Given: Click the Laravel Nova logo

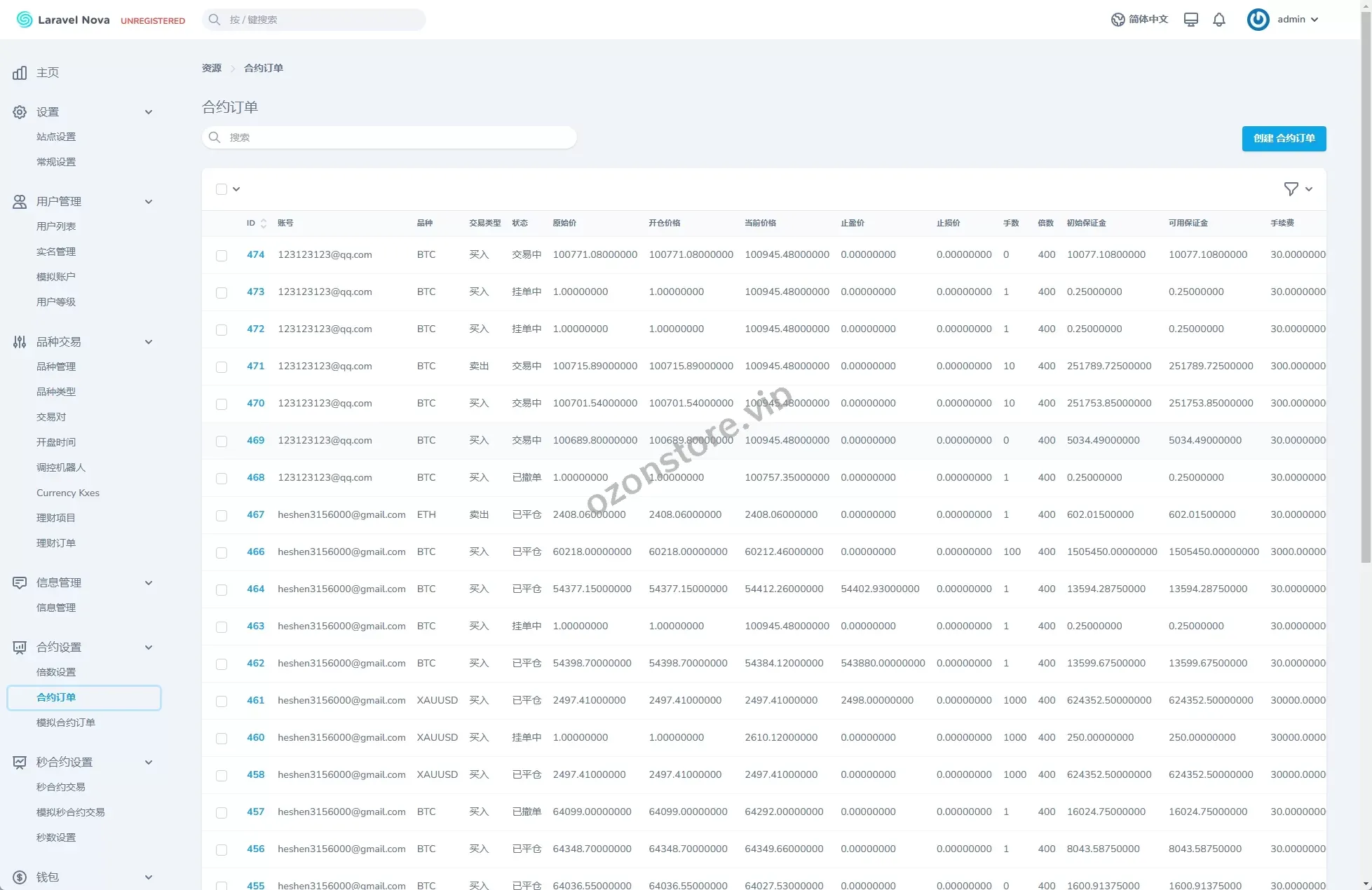Looking at the screenshot, I should (x=63, y=20).
